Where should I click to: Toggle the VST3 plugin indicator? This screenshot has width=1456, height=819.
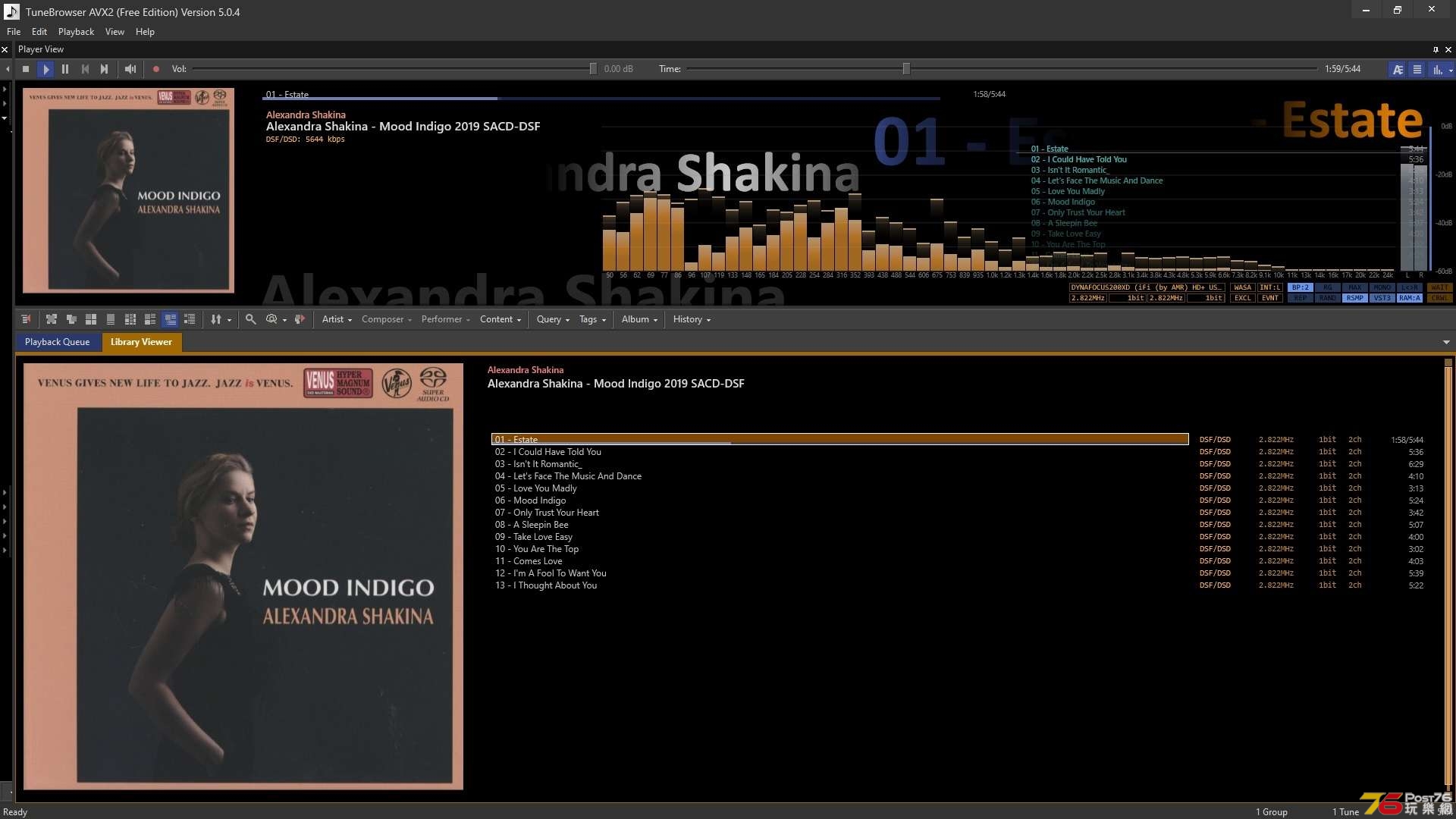pos(1382,298)
